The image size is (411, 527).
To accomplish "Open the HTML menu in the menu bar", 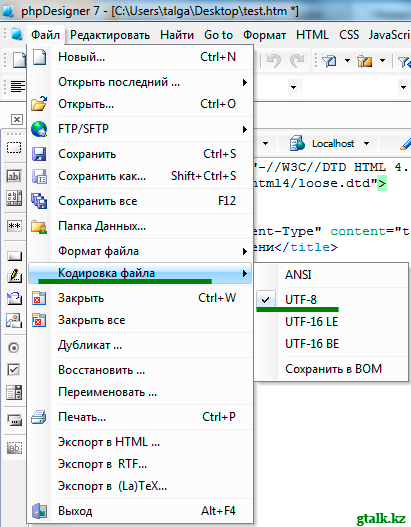I will click(312, 35).
